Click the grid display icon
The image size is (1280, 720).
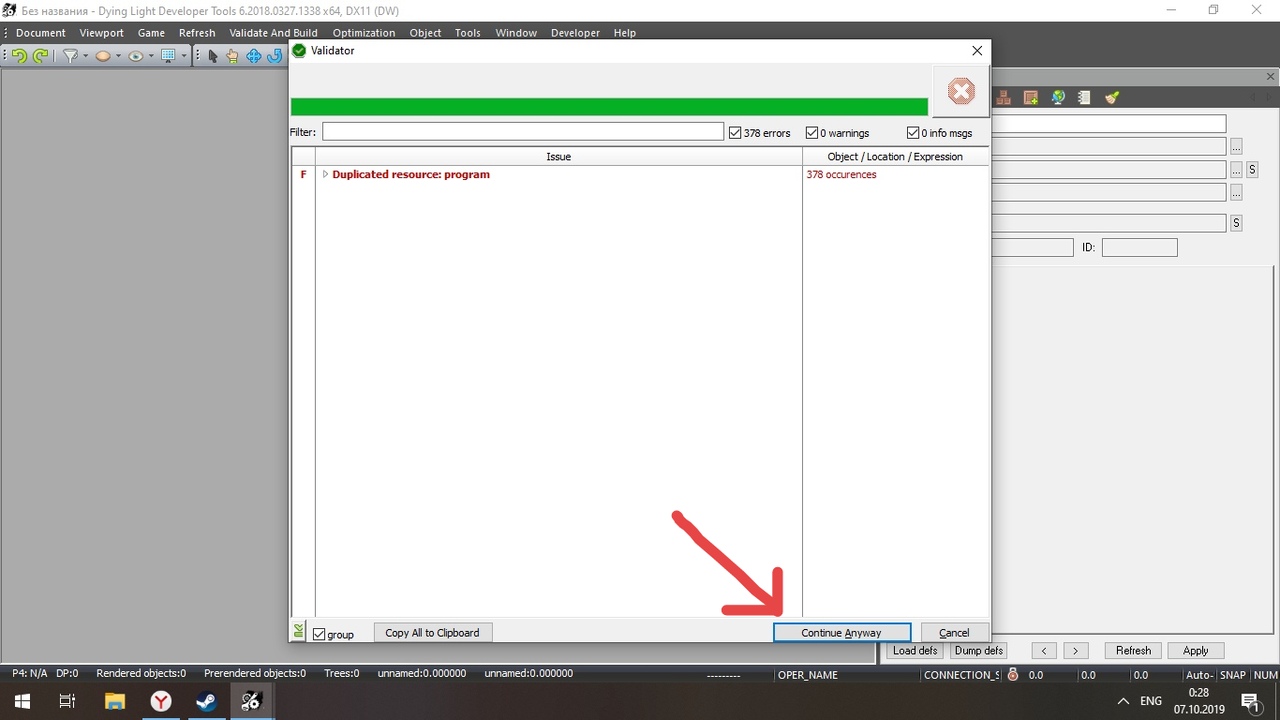(168, 56)
